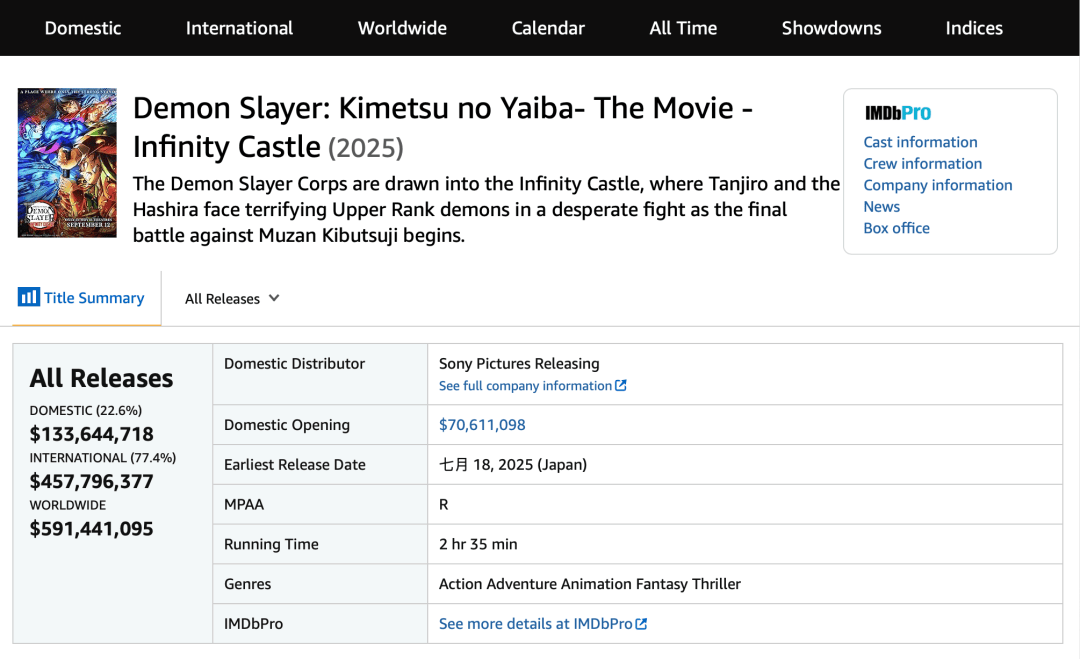Viewport: 1080px width, 659px height.
Task: Select Showdowns in the navigation bar
Action: (831, 28)
